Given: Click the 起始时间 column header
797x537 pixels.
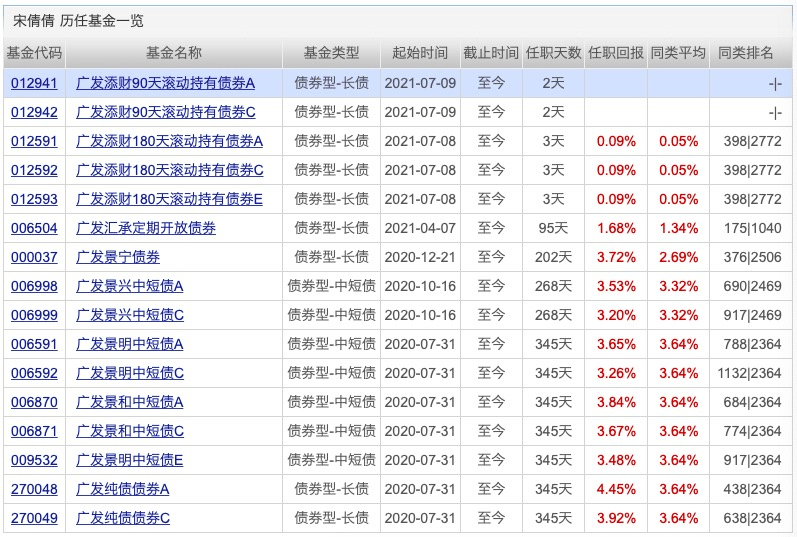Looking at the screenshot, I should point(420,53).
